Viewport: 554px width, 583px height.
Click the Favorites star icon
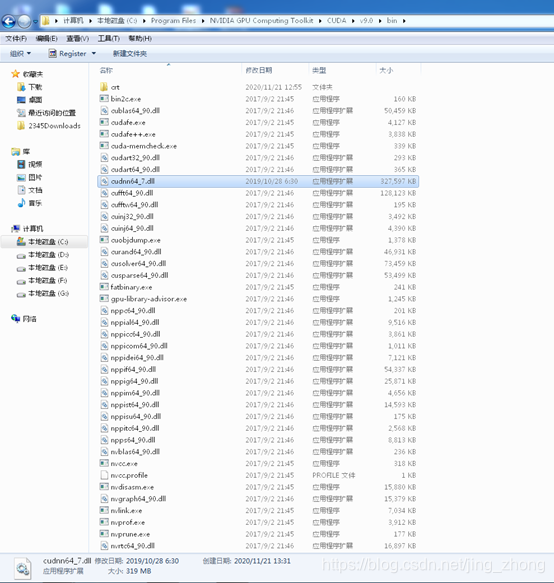coord(15,74)
